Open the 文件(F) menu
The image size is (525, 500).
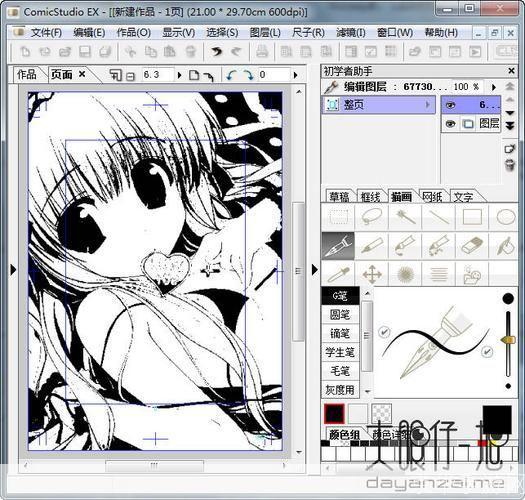coord(47,32)
